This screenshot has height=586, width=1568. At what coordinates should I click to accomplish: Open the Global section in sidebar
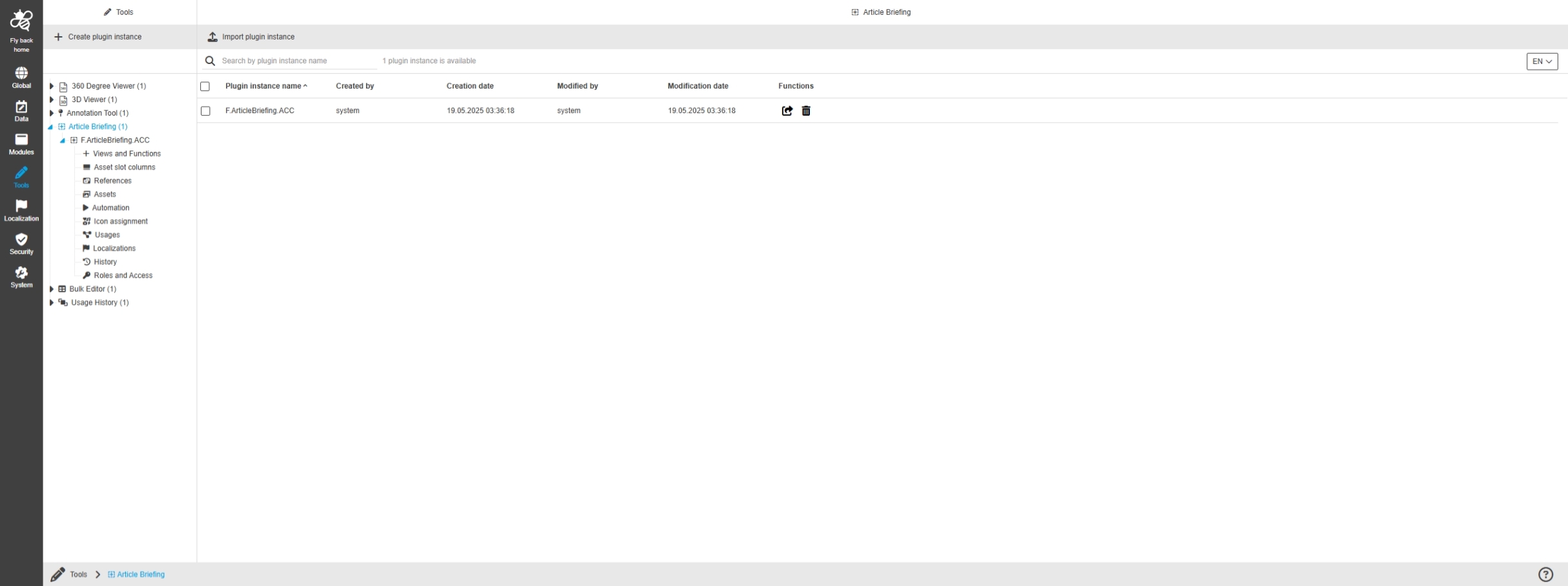(21, 78)
